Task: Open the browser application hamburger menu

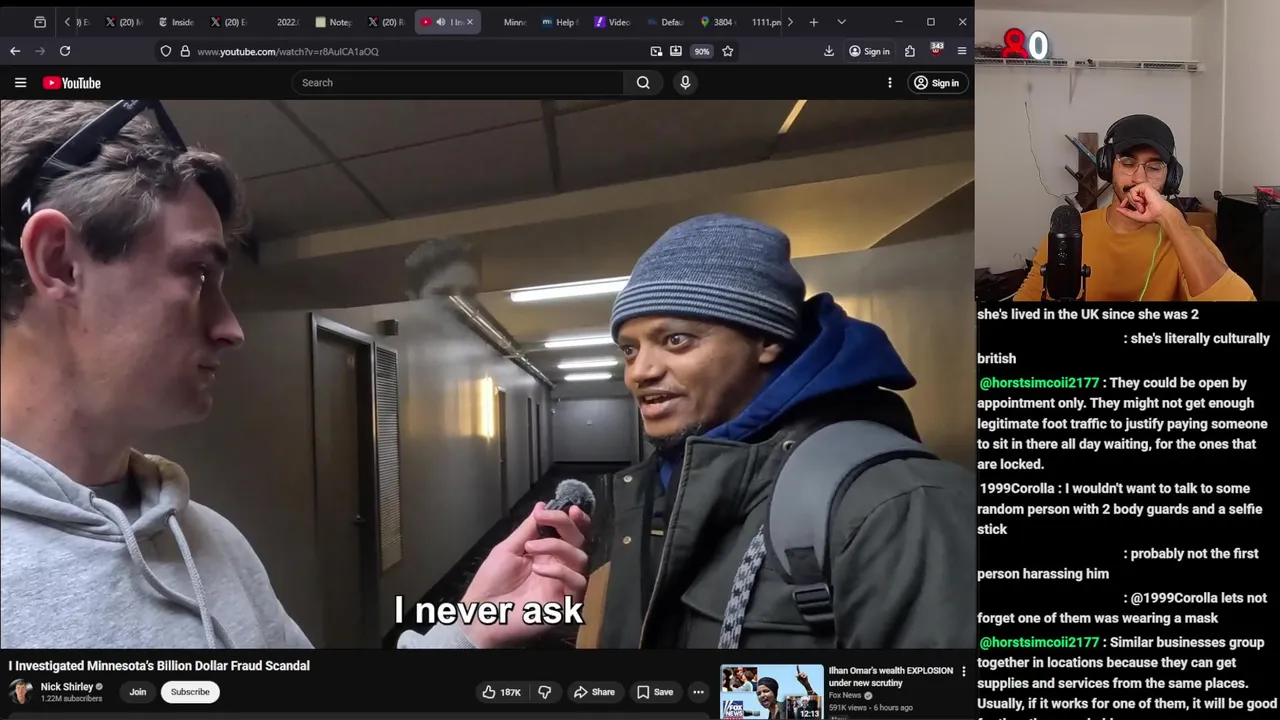Action: click(x=962, y=51)
